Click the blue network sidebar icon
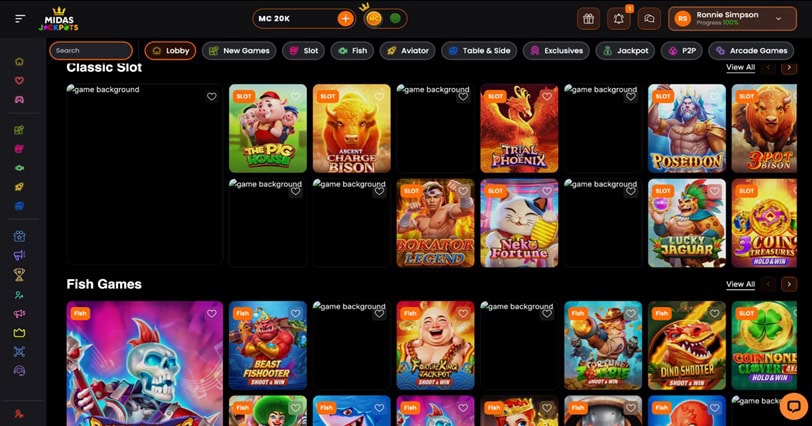812x426 pixels. tap(19, 352)
